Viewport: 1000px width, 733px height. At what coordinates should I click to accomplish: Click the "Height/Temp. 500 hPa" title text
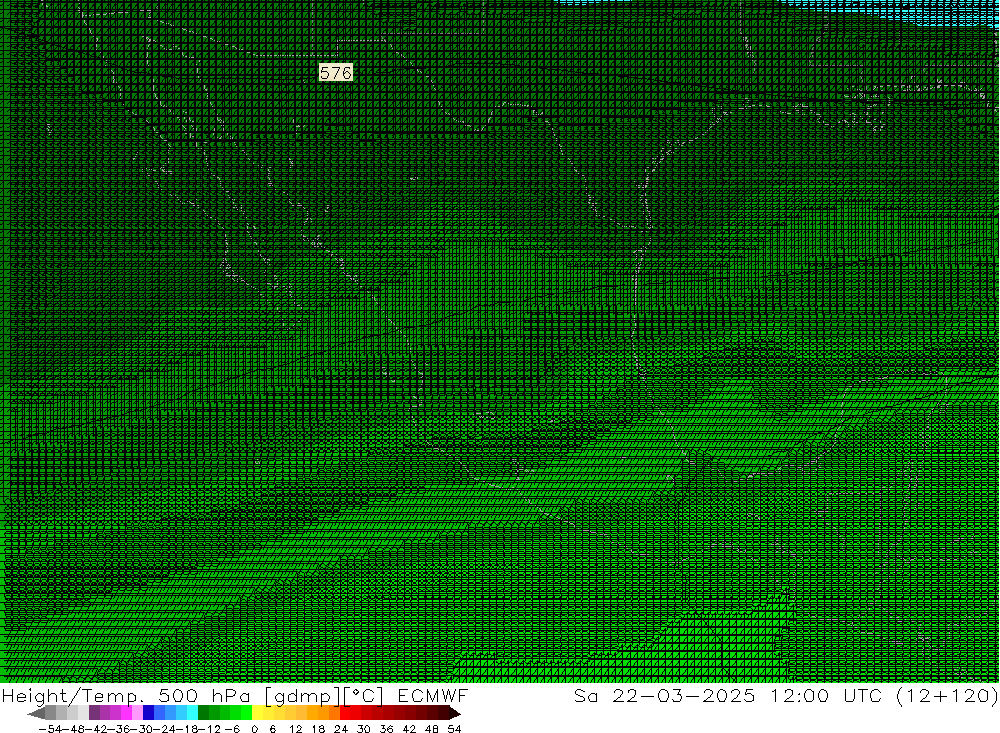(x=126, y=696)
